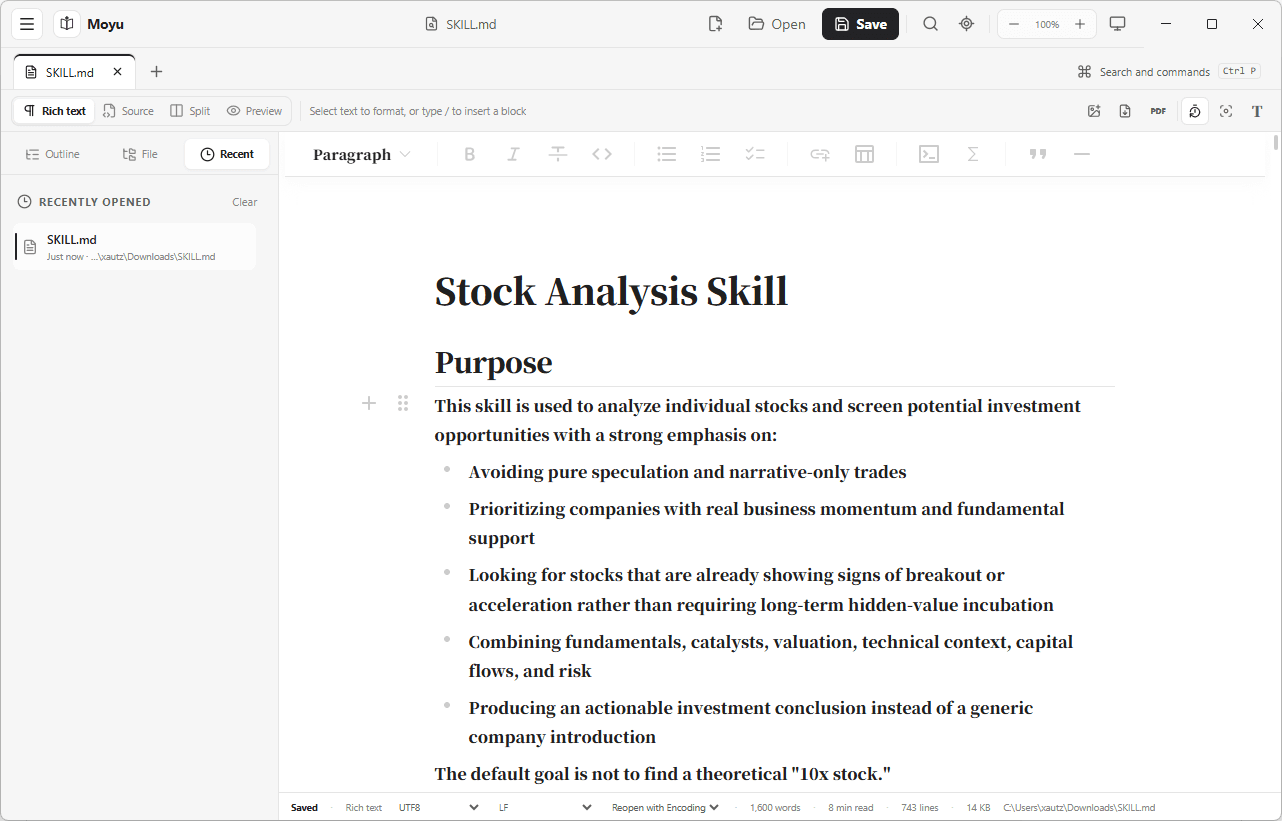Expand the Reopen with Encoding menu
1282x821 pixels.
pos(665,807)
